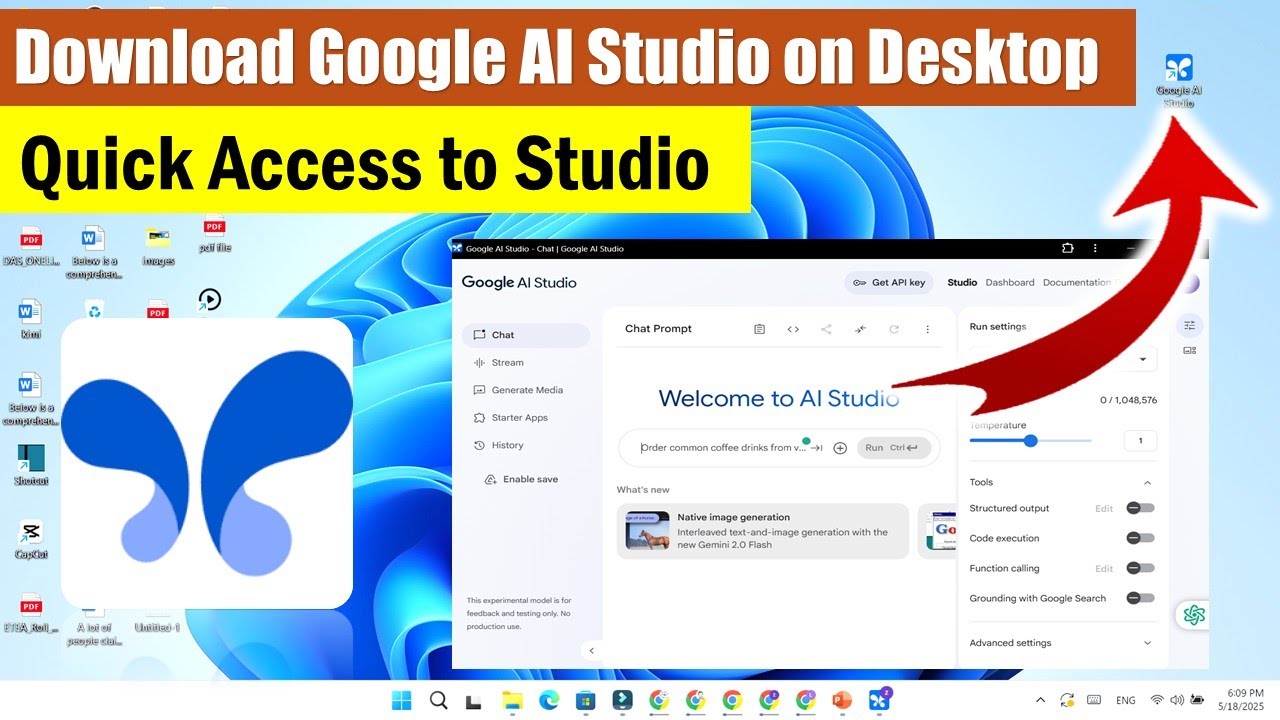Show hidden icons in system tray
Screen dimensions: 1280x720
1040,700
